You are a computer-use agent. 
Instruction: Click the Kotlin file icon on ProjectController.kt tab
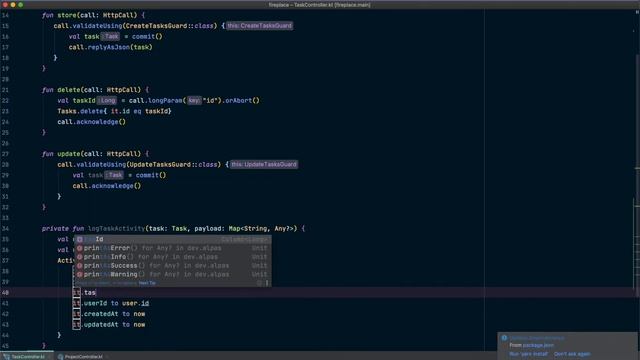click(x=60, y=357)
